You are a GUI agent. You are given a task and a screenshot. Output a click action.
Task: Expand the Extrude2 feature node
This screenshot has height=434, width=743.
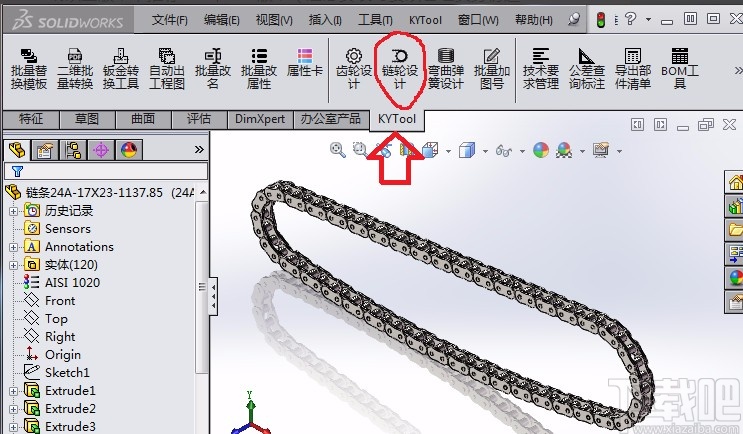click(x=13, y=409)
